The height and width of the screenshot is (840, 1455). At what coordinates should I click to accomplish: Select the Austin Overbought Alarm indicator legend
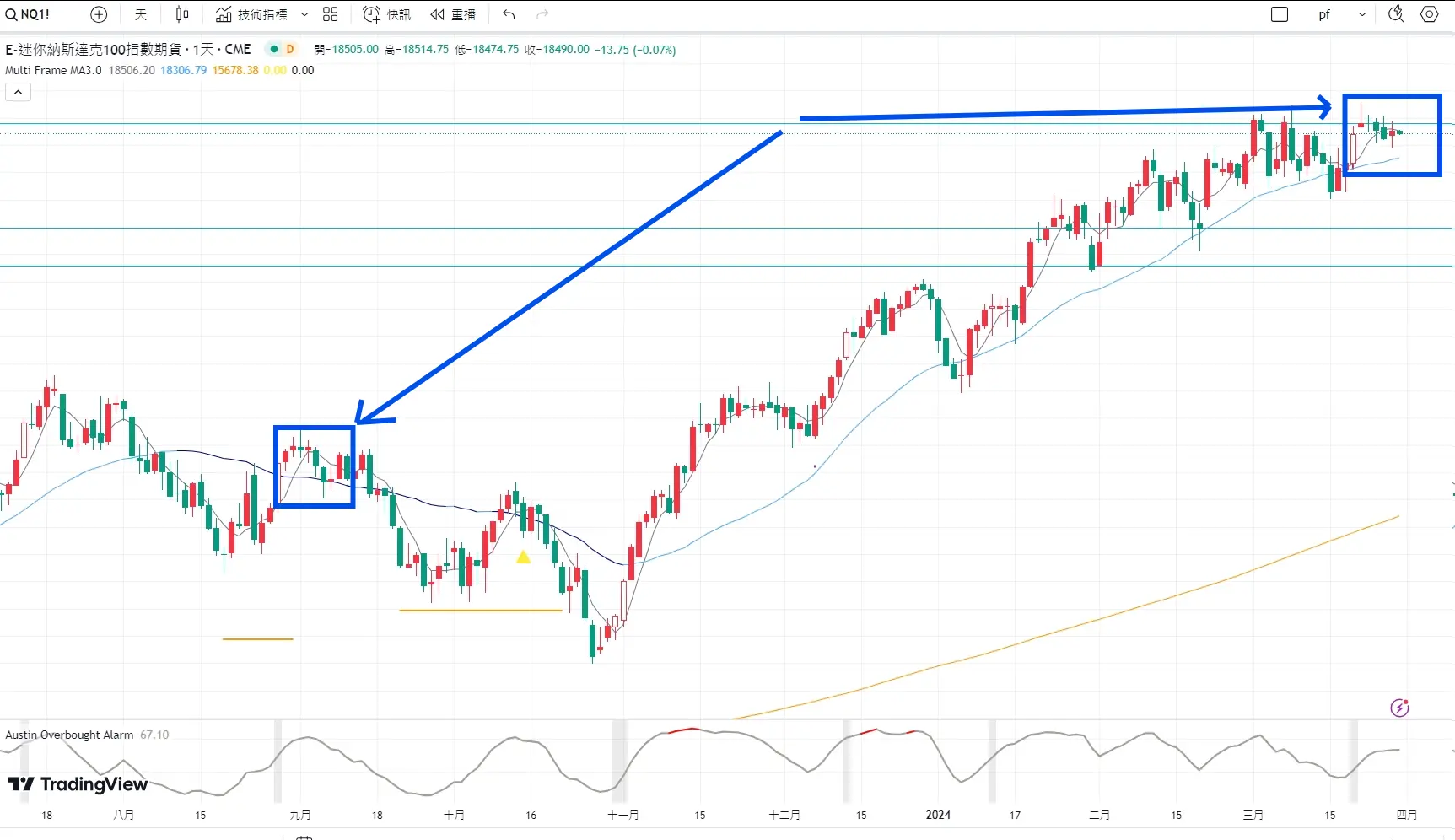[x=69, y=735]
